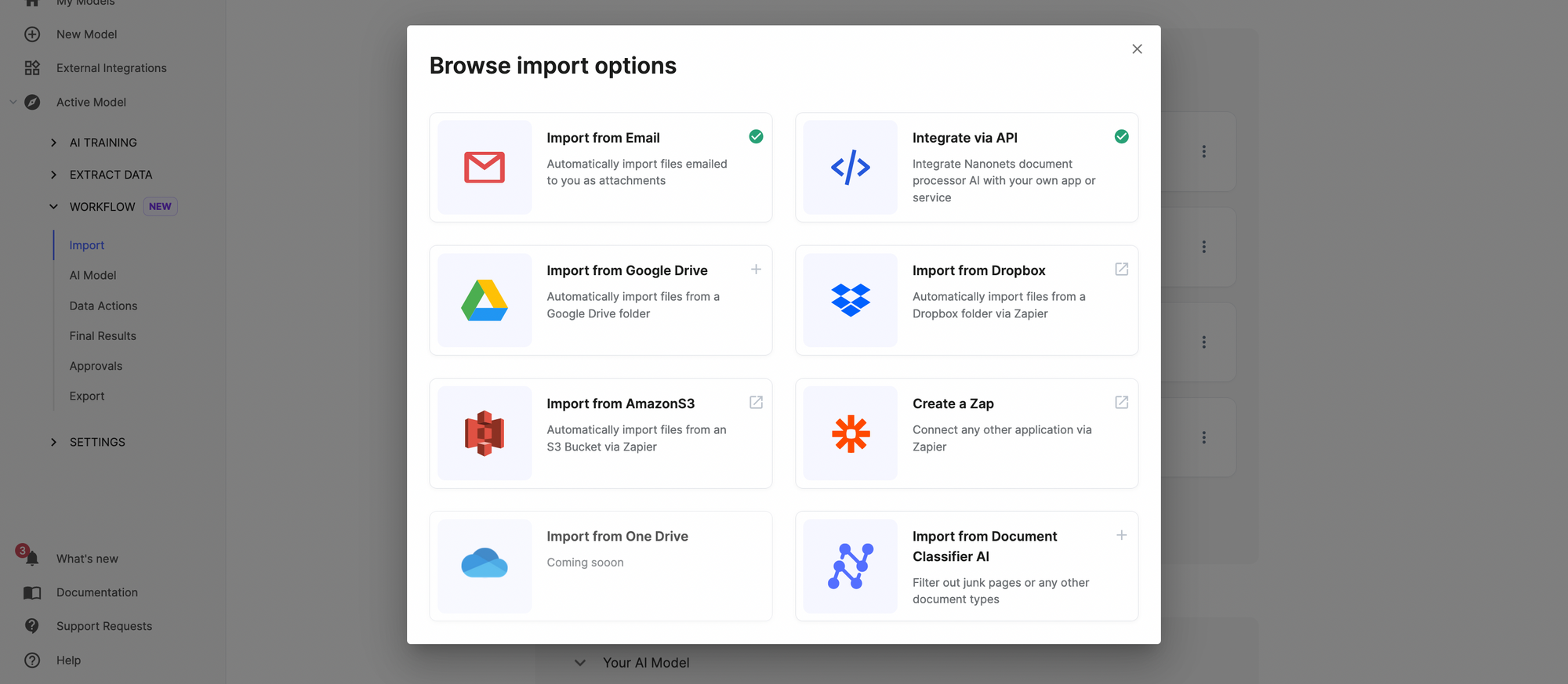1568x684 pixels.
Task: Click the Support Requests question icon
Action: pos(32,626)
